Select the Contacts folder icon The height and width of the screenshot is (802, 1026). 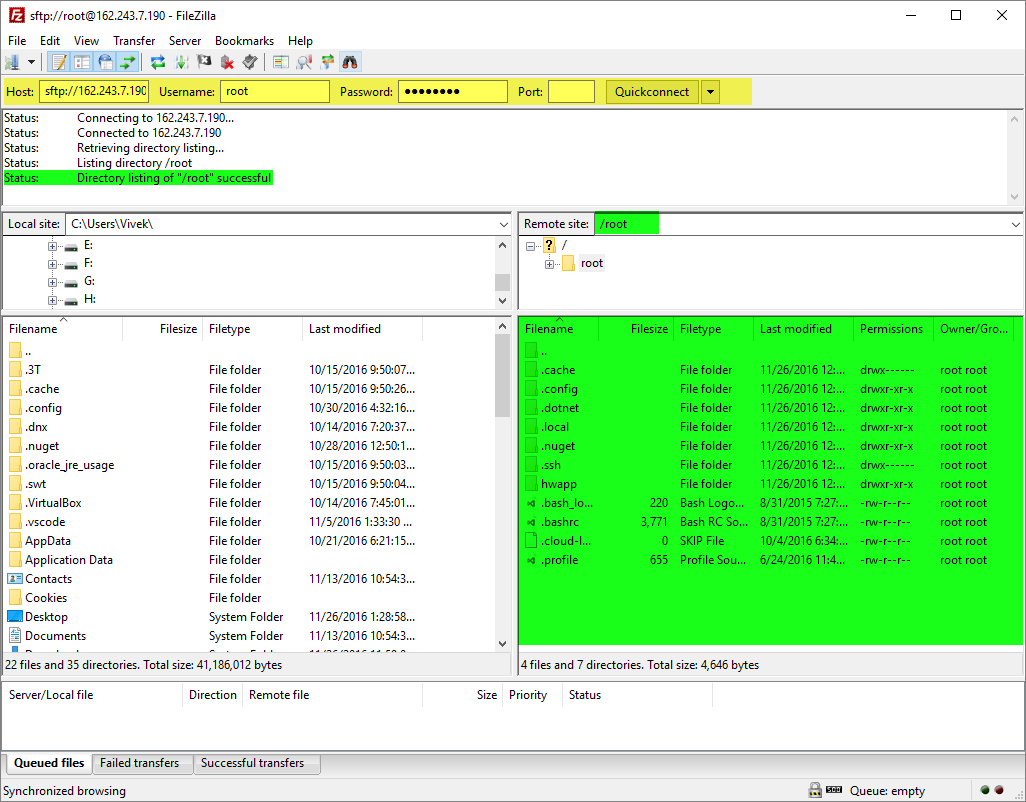[14, 579]
